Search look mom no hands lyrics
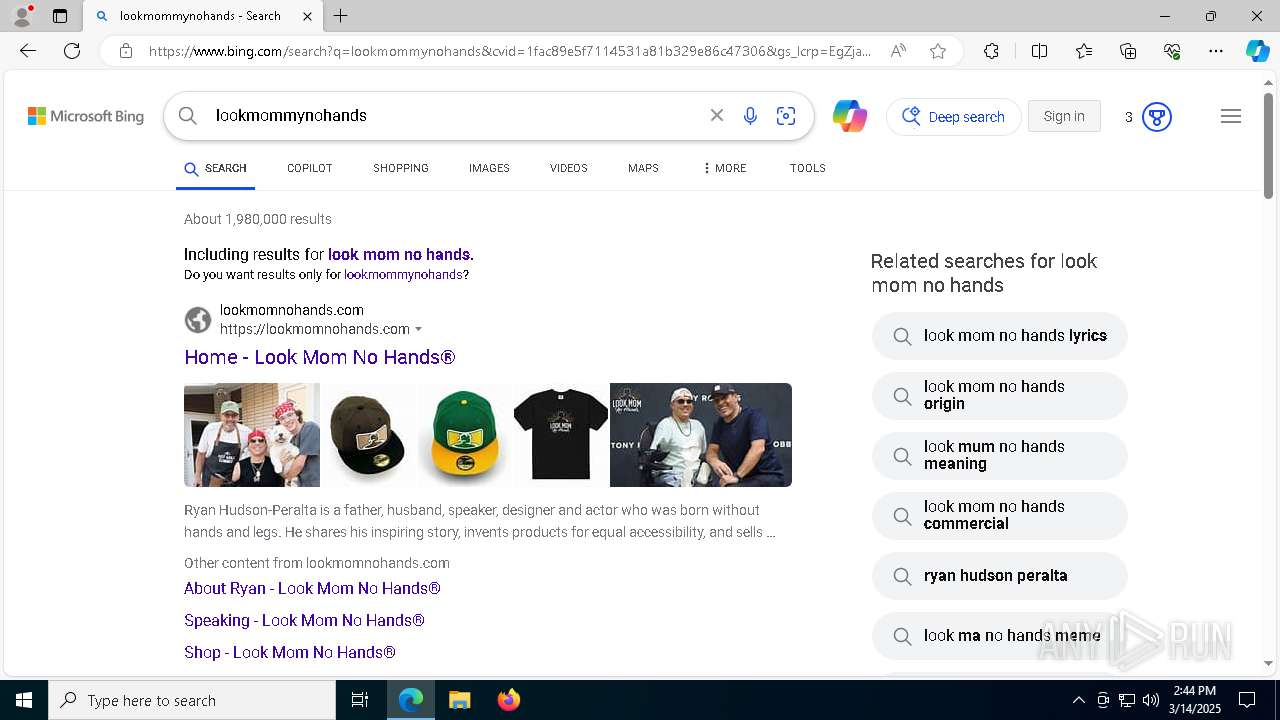 pos(1000,336)
